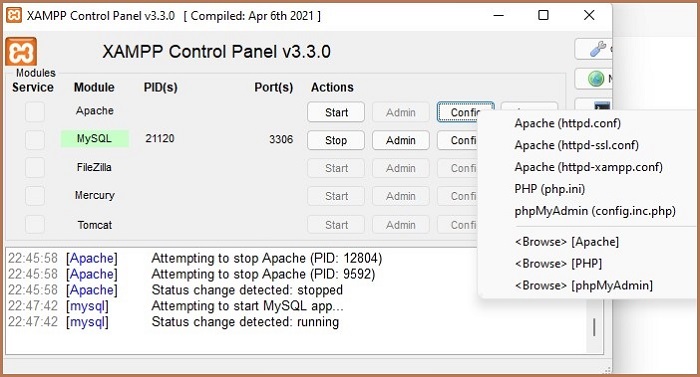Click the FileZilla Admin button
Image resolution: width=700 pixels, height=377 pixels.
point(401,168)
